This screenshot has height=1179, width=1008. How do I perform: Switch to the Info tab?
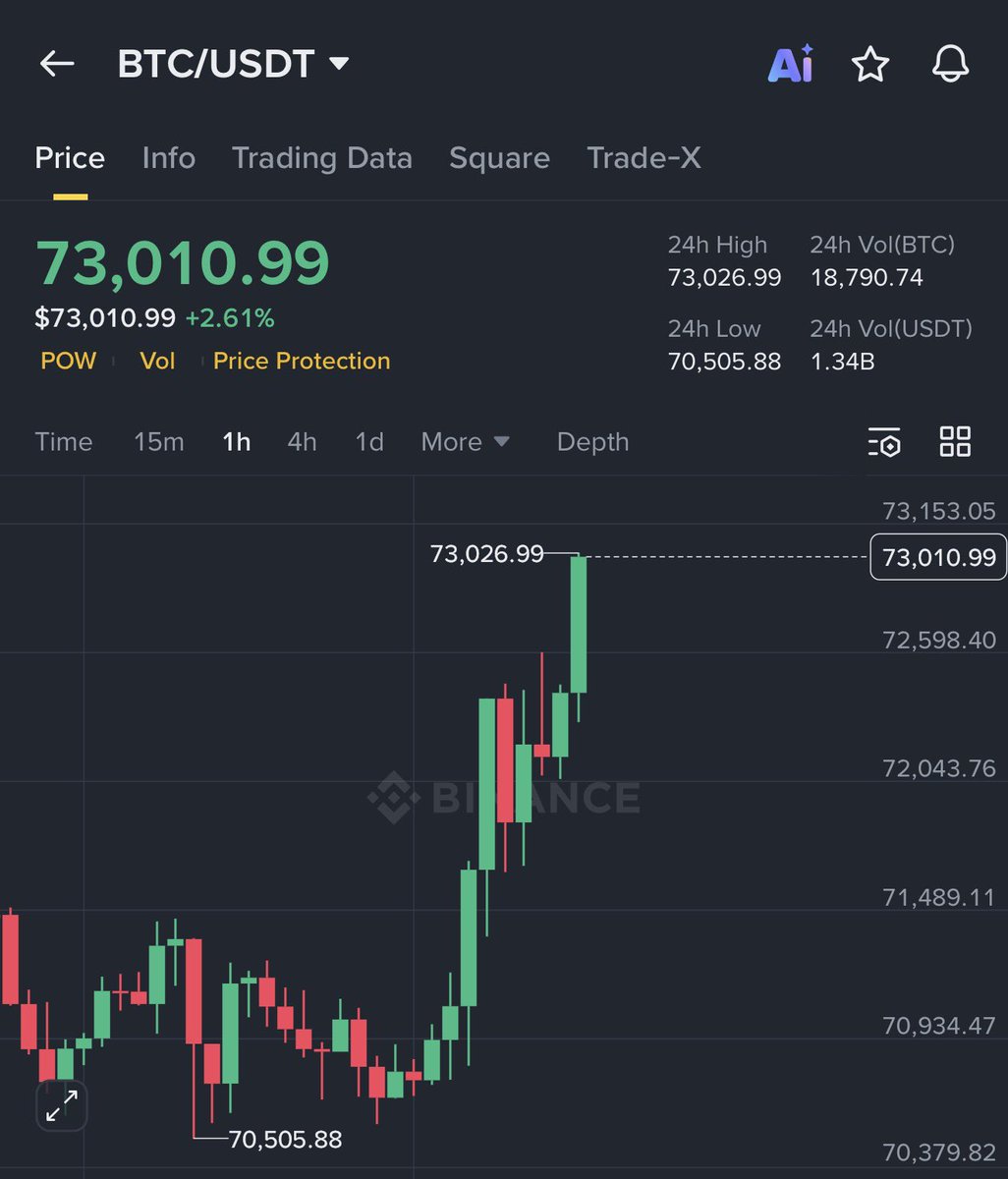(x=168, y=158)
